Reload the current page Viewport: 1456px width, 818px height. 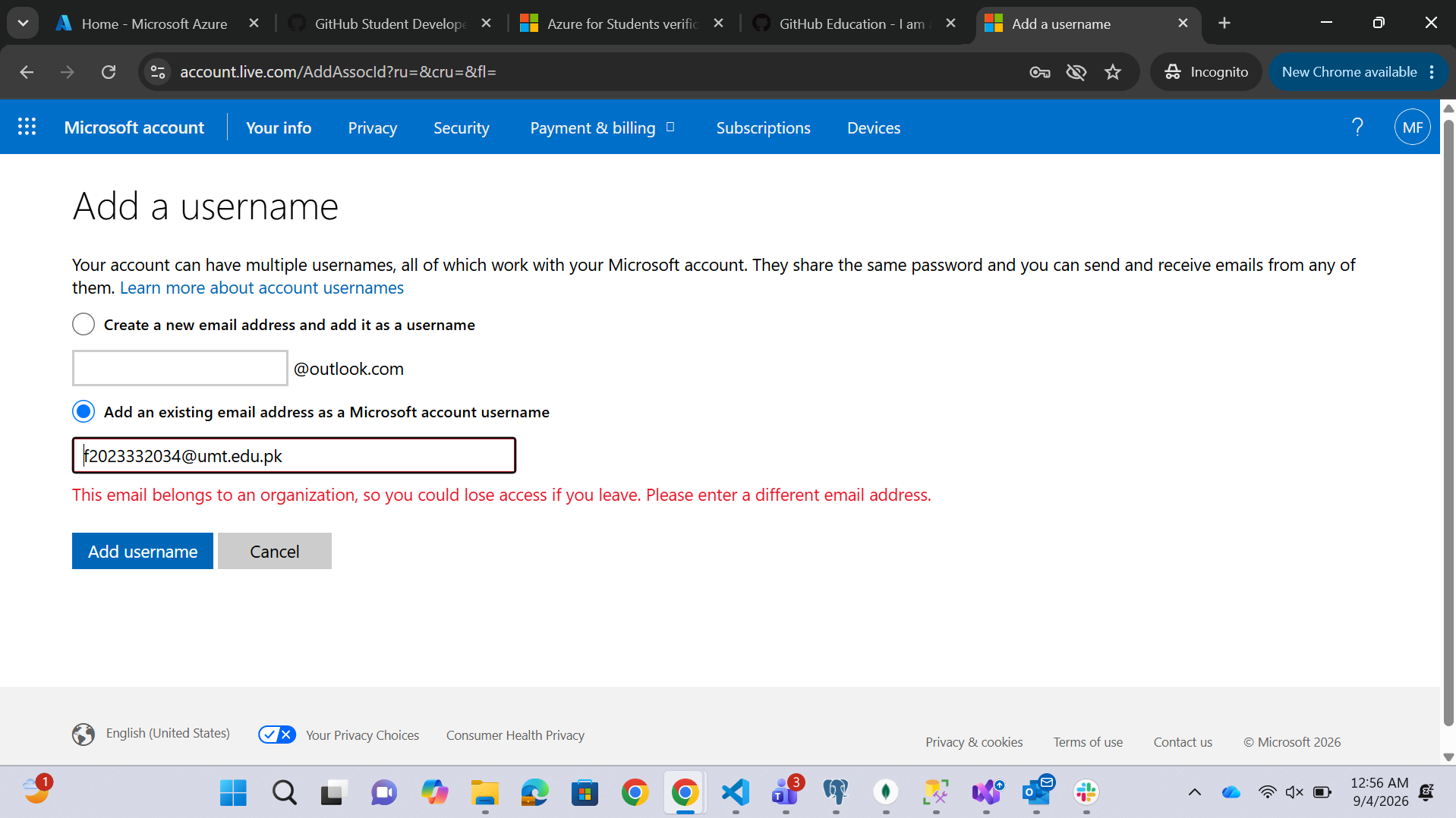tap(109, 72)
